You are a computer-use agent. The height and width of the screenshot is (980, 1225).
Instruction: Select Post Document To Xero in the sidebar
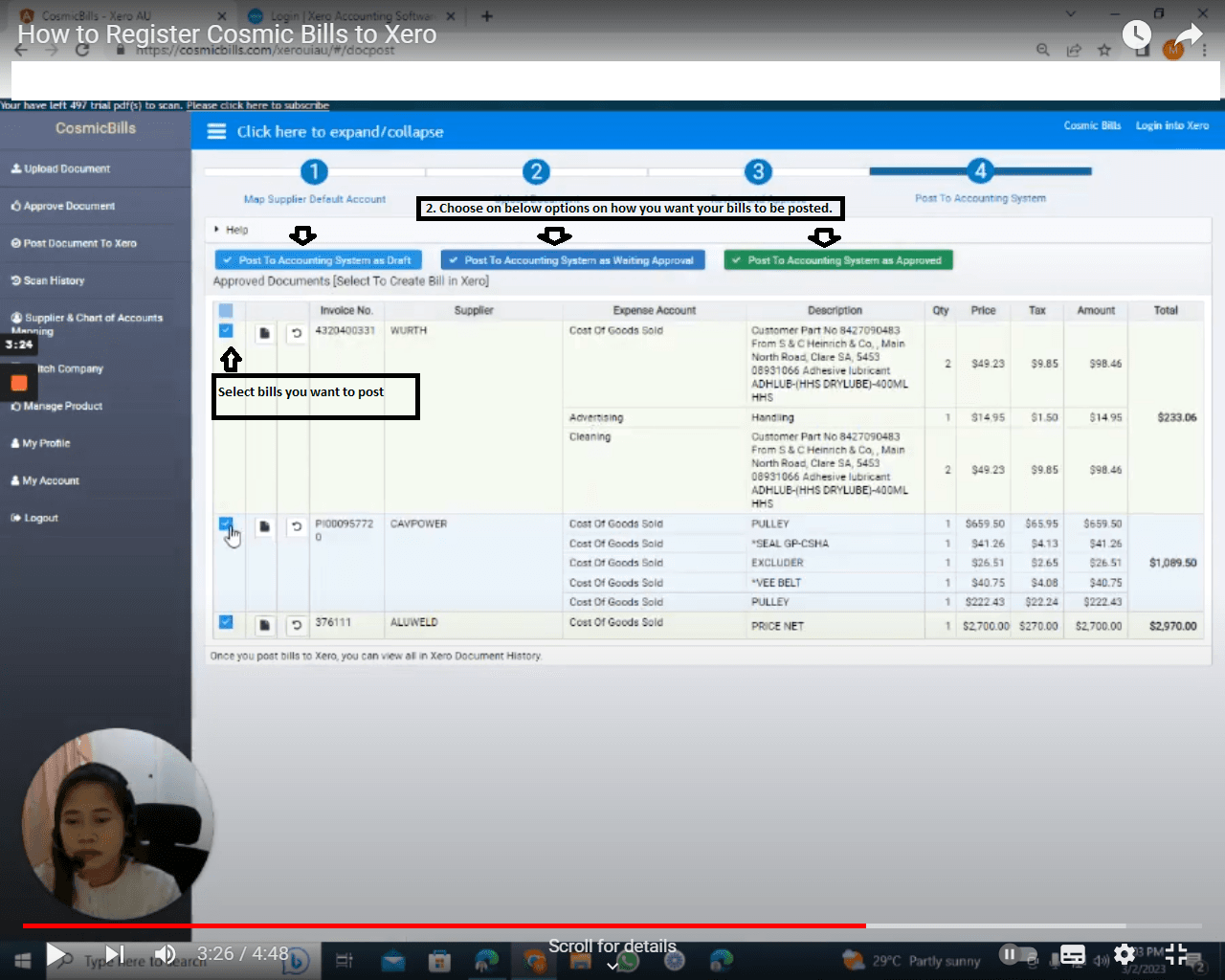tap(74, 243)
